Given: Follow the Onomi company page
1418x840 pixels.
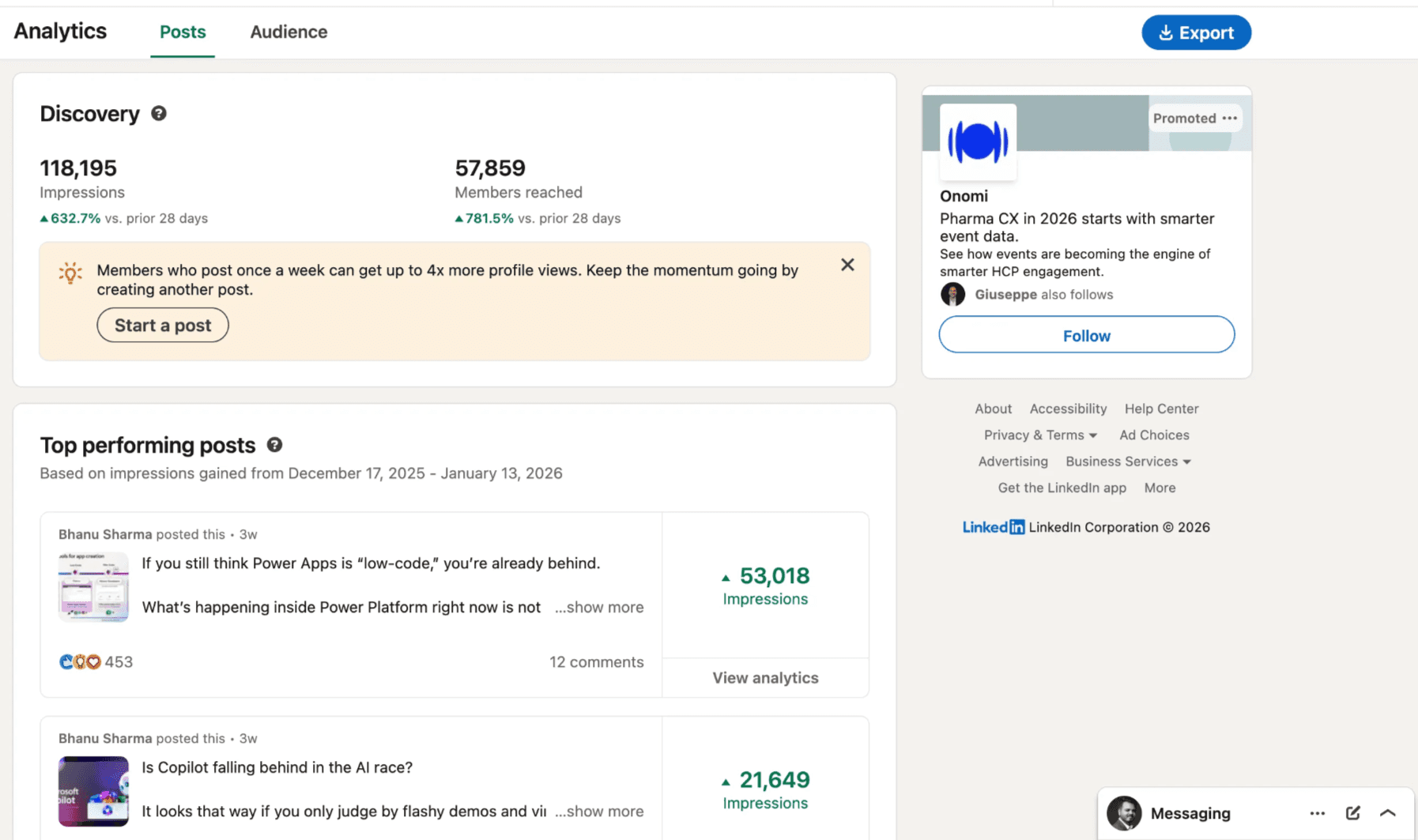Looking at the screenshot, I should click(1086, 335).
